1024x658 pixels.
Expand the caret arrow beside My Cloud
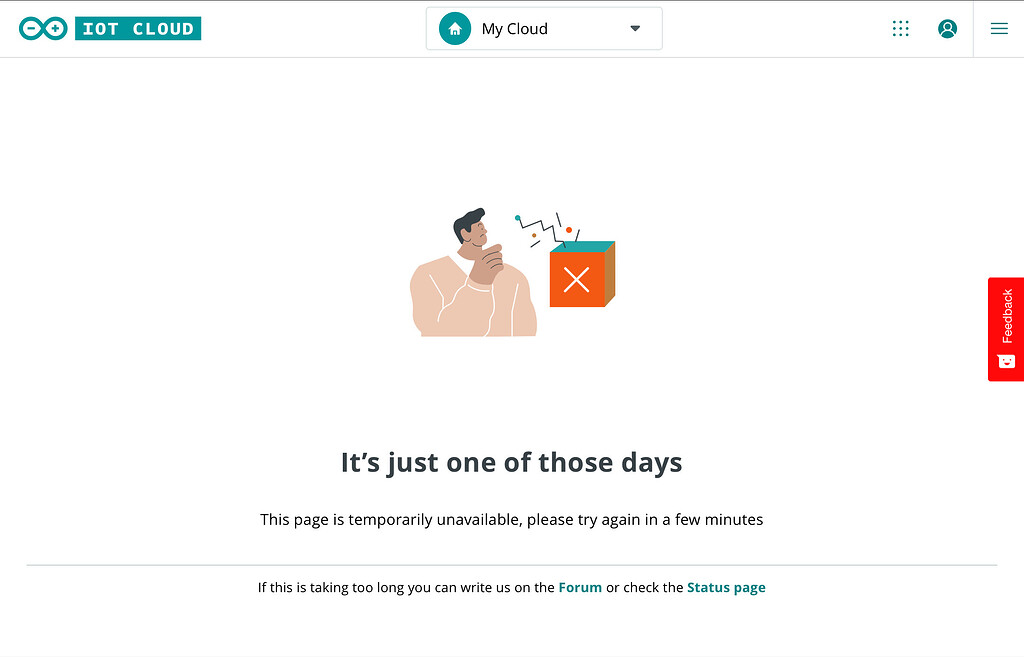[635, 29]
